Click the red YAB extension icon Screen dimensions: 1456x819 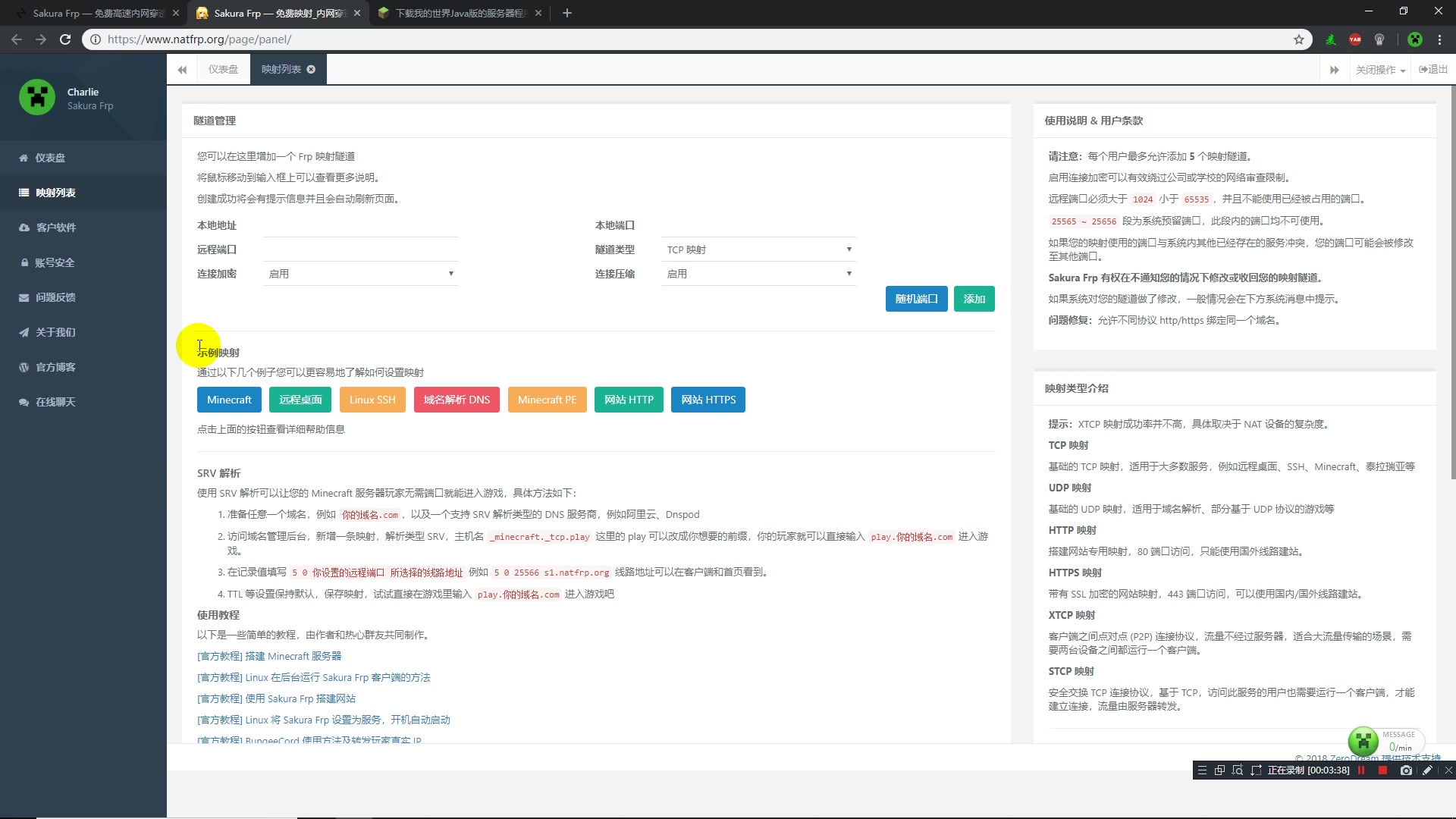[1355, 39]
